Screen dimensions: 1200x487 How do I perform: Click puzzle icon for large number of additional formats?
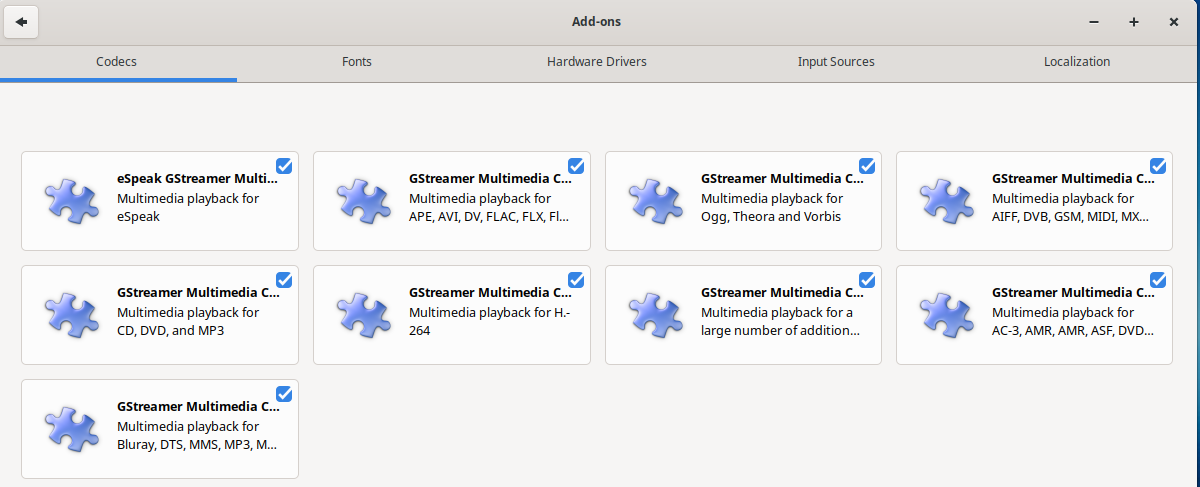point(656,314)
